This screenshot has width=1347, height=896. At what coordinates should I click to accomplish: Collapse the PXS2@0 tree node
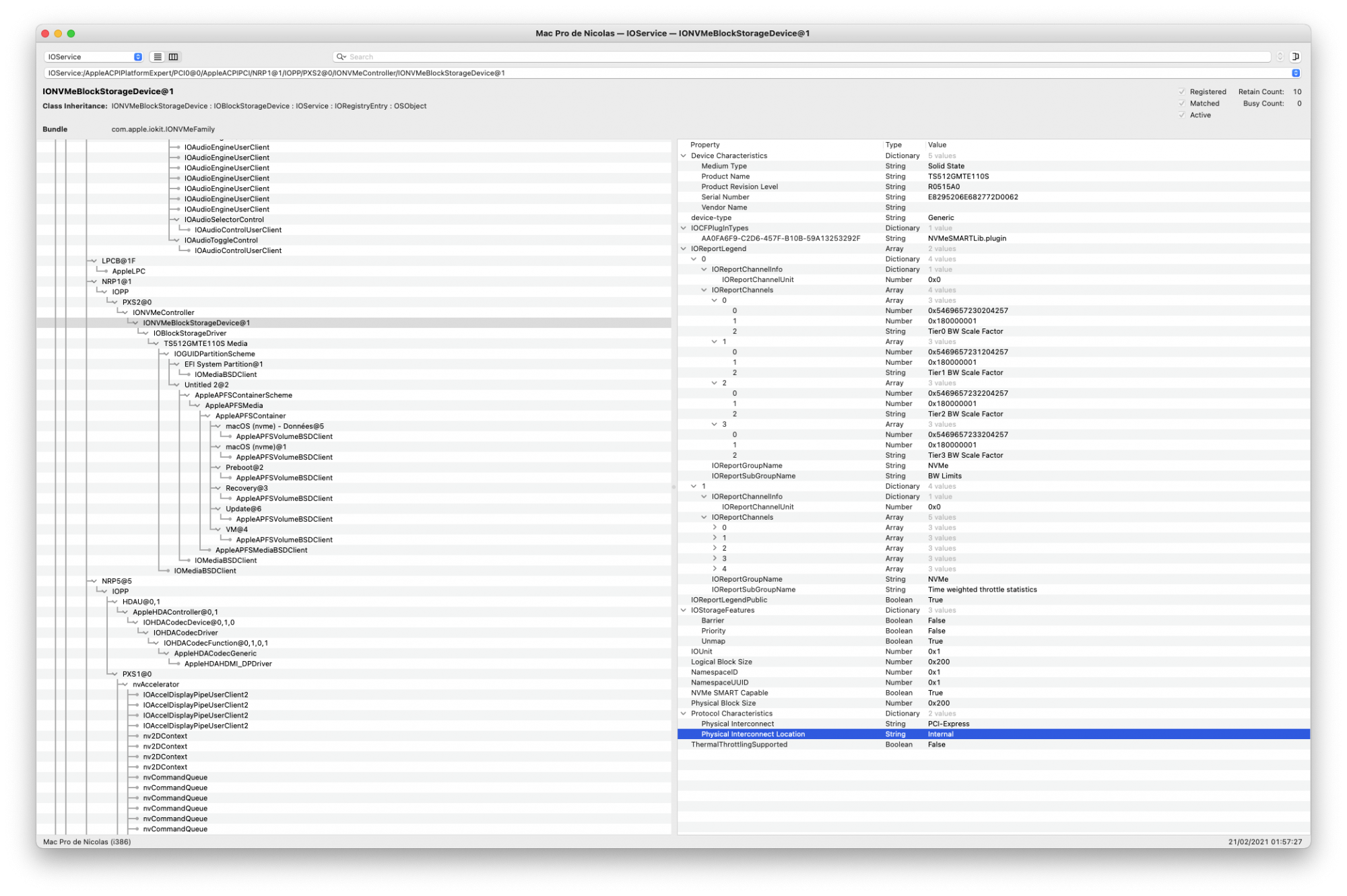pyautogui.click(x=114, y=303)
